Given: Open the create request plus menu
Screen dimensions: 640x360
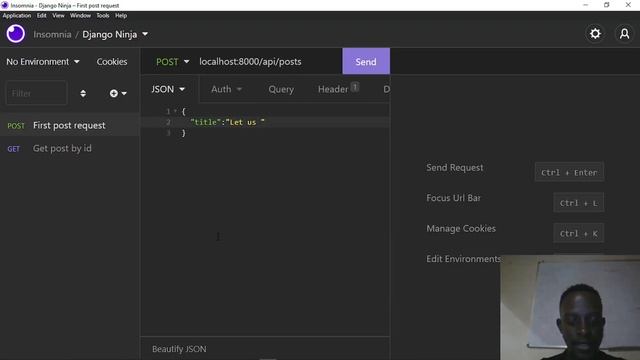Looking at the screenshot, I should click(x=118, y=93).
